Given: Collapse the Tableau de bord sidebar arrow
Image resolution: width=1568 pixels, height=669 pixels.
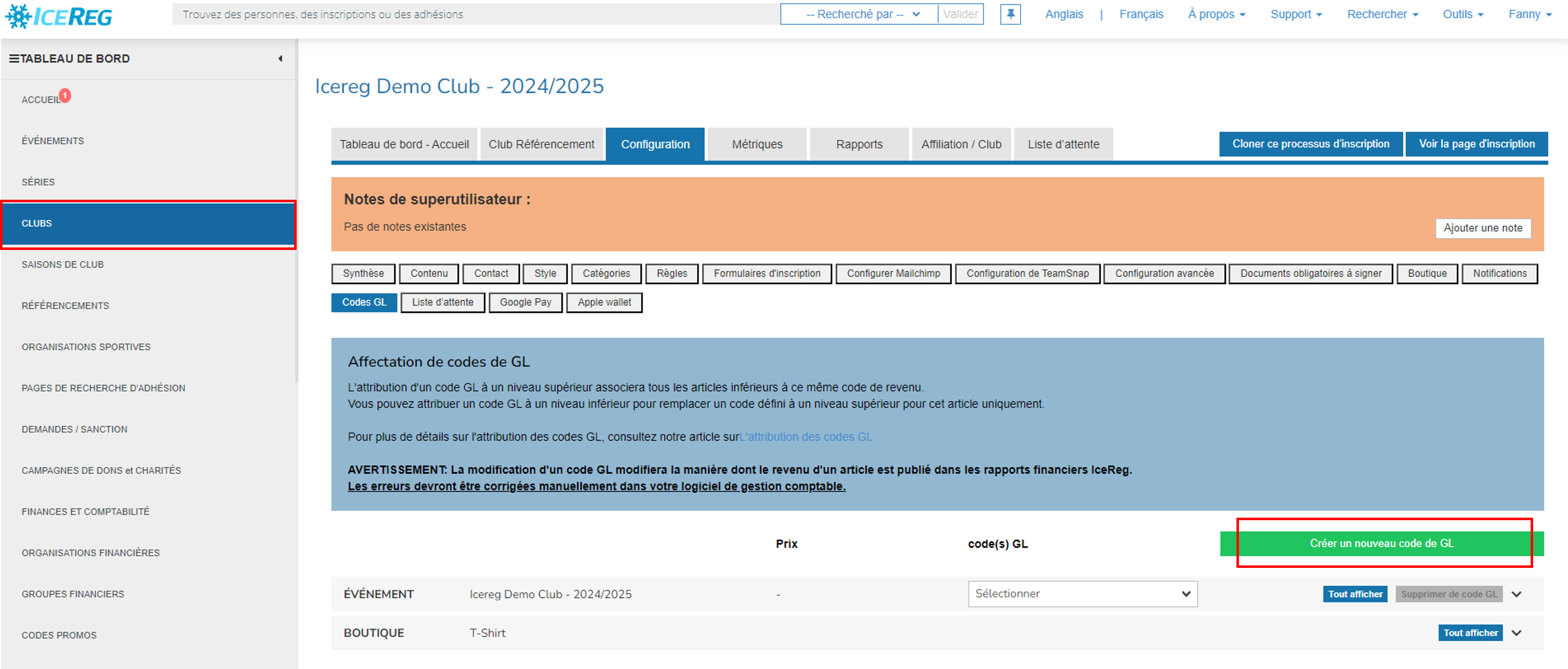Looking at the screenshot, I should point(280,58).
